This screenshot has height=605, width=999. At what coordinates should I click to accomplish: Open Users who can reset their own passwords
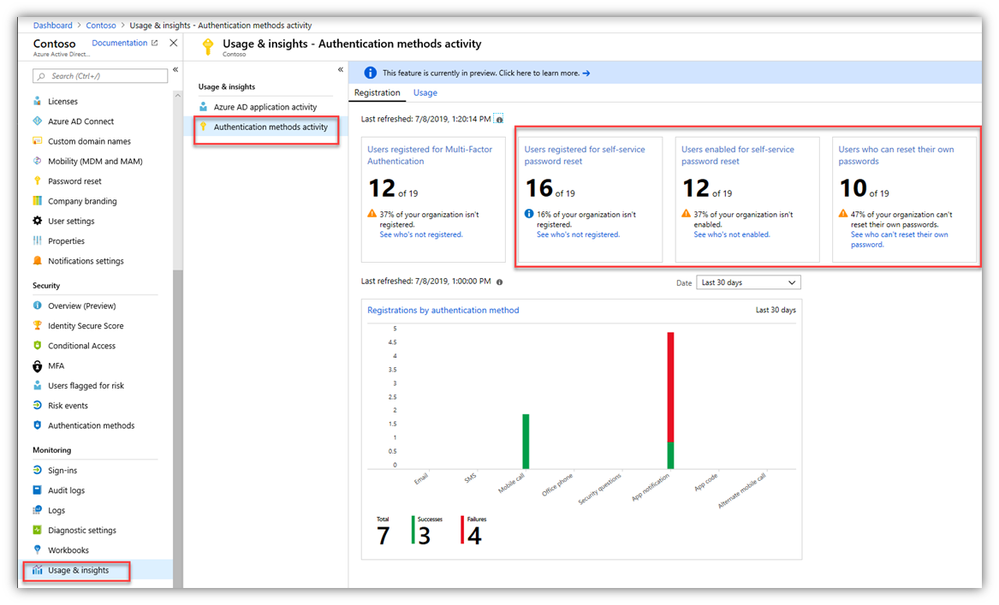click(x=896, y=155)
